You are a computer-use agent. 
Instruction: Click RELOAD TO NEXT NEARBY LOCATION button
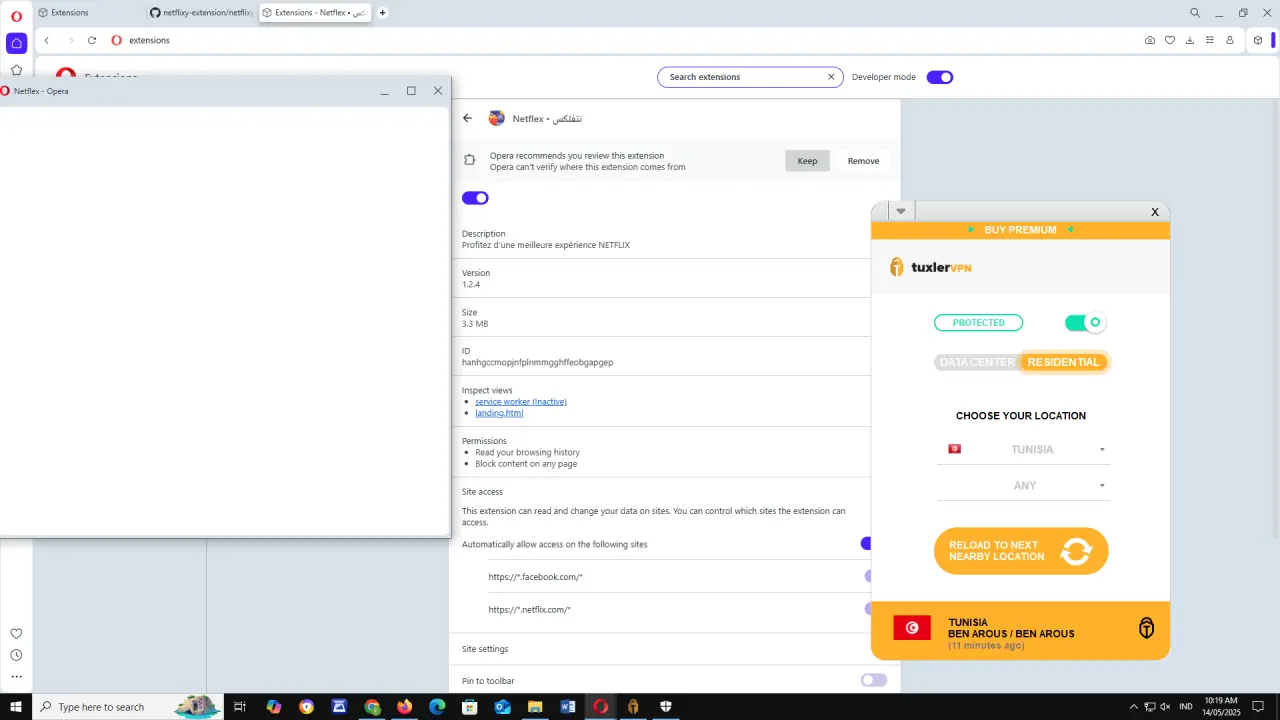click(x=1021, y=551)
